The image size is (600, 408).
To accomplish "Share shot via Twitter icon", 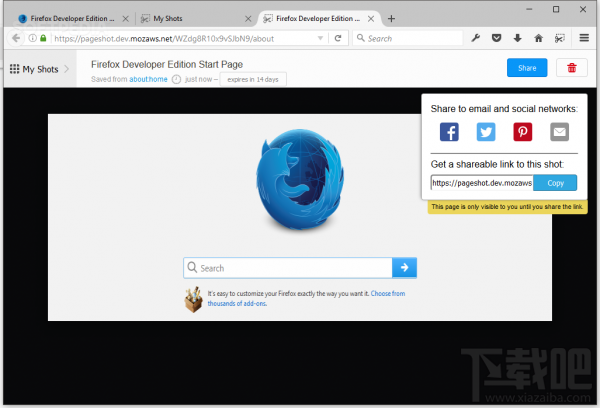I will click(486, 132).
